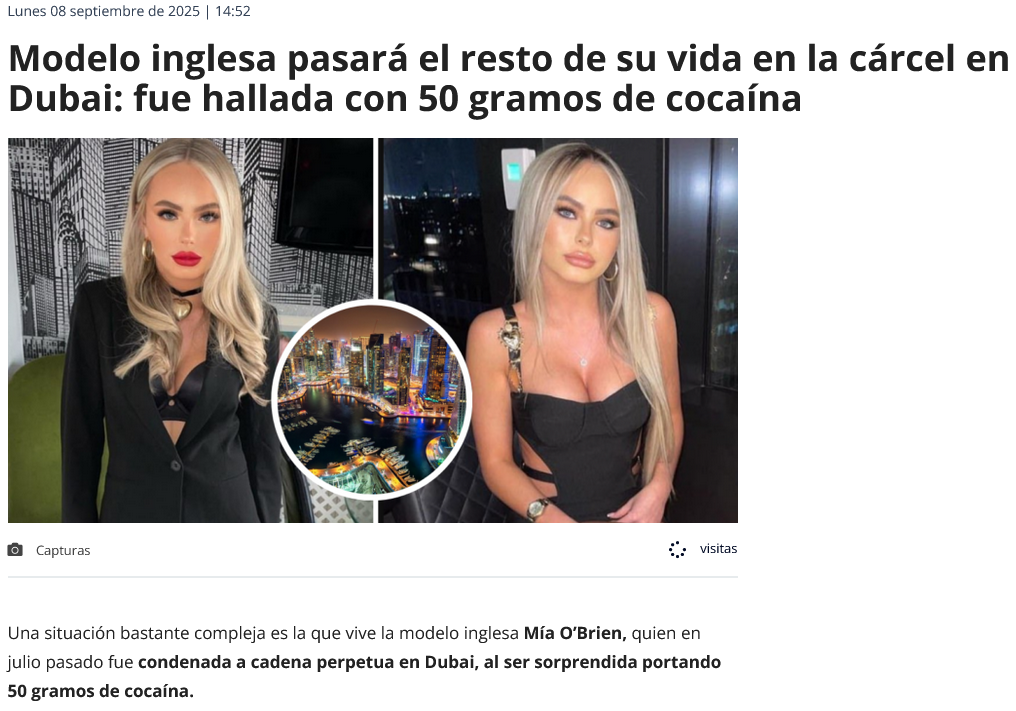Click the circular Dubai skyline inset image
Screen dimensions: 1016x711
click(372, 399)
